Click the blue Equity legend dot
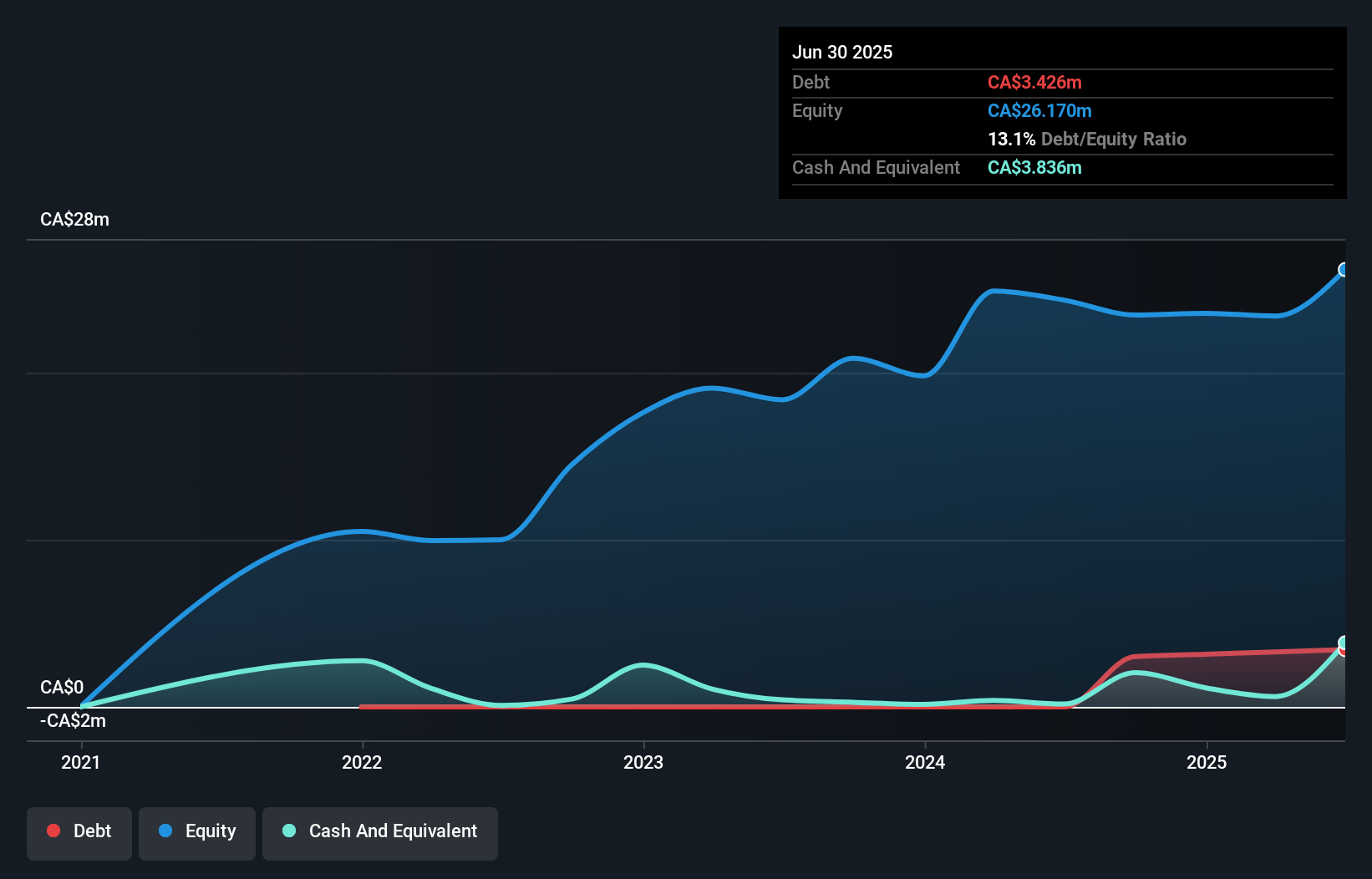Viewport: 1372px width, 879px height. pos(165,831)
